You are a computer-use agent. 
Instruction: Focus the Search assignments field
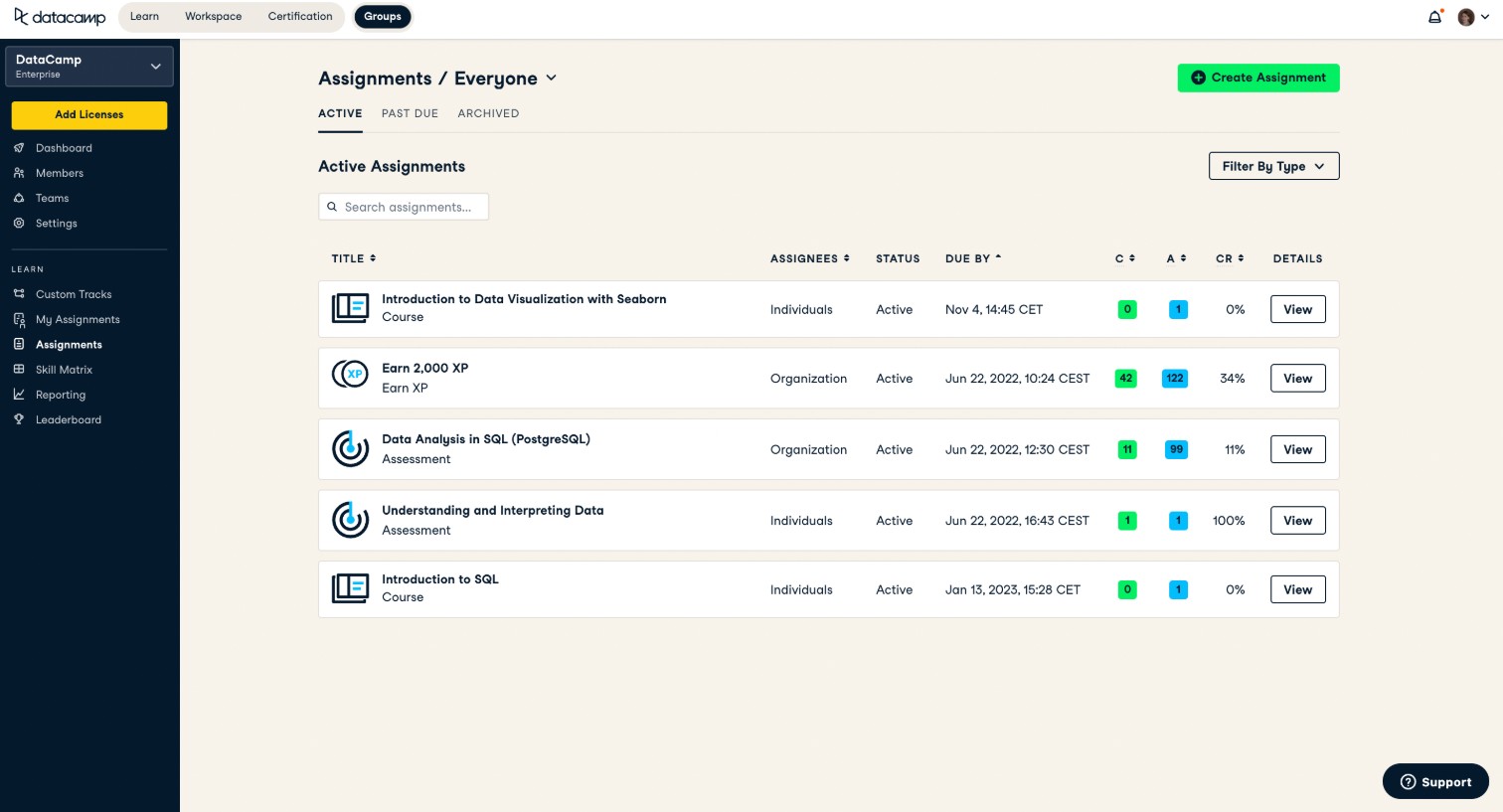point(404,207)
